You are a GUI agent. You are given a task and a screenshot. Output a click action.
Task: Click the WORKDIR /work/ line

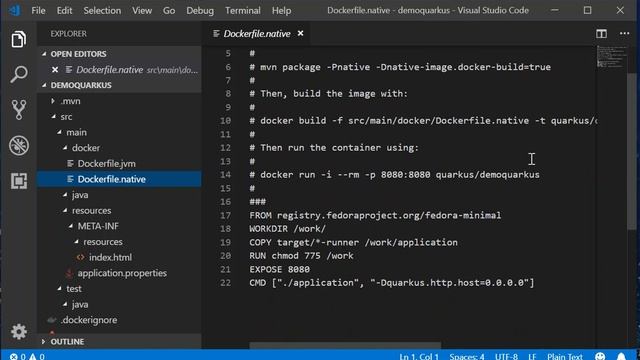pyautogui.click(x=287, y=229)
